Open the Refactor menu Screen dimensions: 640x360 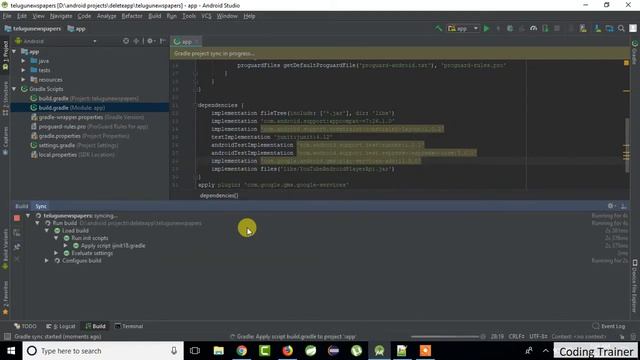point(132,16)
